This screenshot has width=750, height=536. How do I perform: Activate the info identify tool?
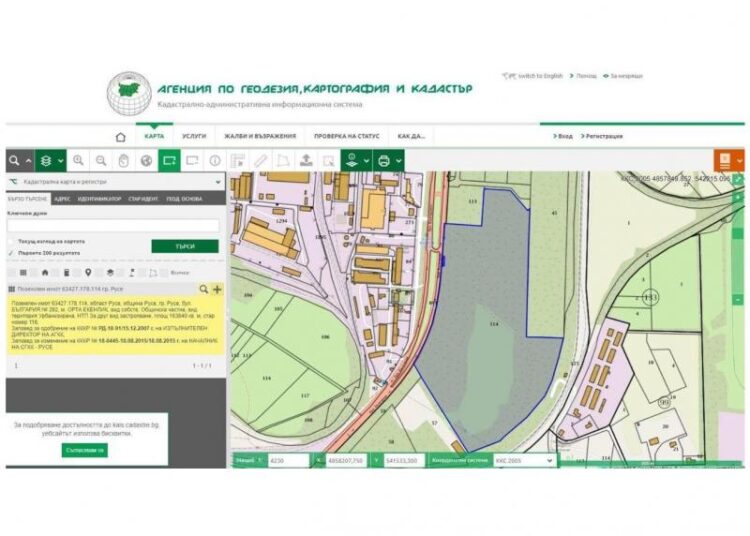coord(215,161)
